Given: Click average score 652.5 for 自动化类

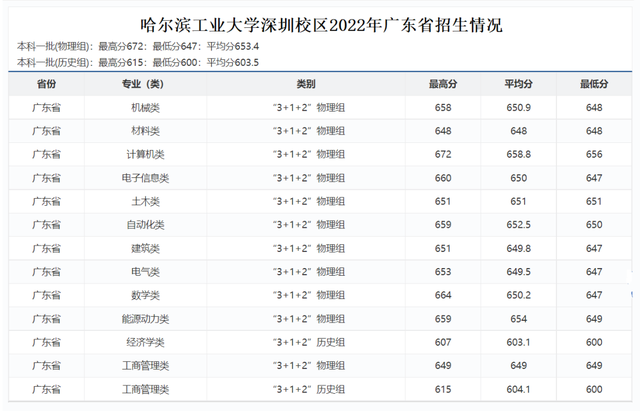Looking at the screenshot, I should point(518,224).
